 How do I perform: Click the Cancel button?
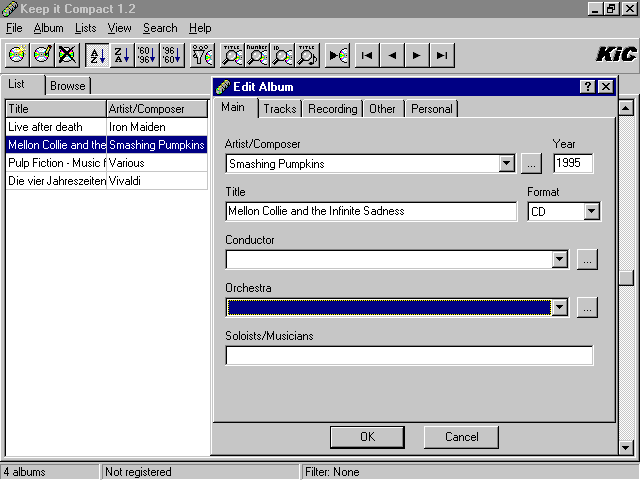(x=461, y=437)
